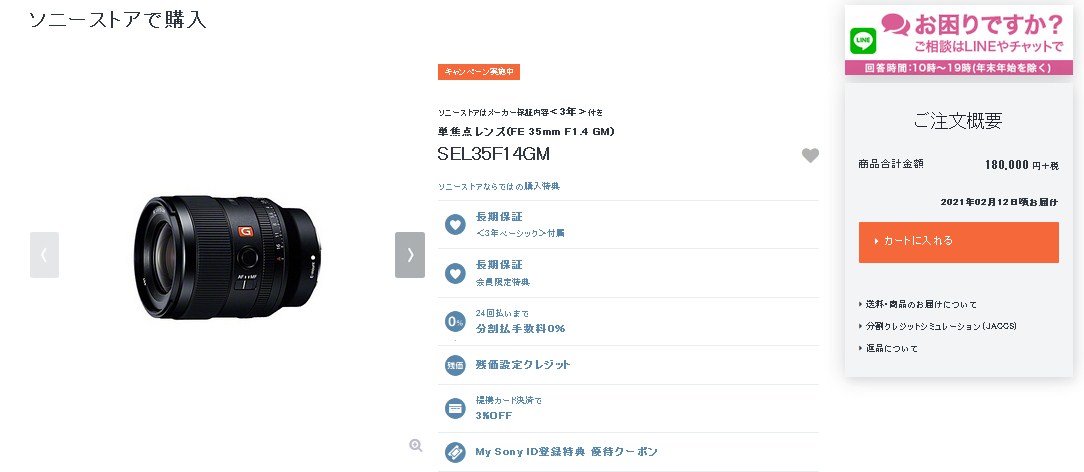Open 残価設定クレジット details
The width and height of the screenshot is (1084, 472).
tap(523, 365)
